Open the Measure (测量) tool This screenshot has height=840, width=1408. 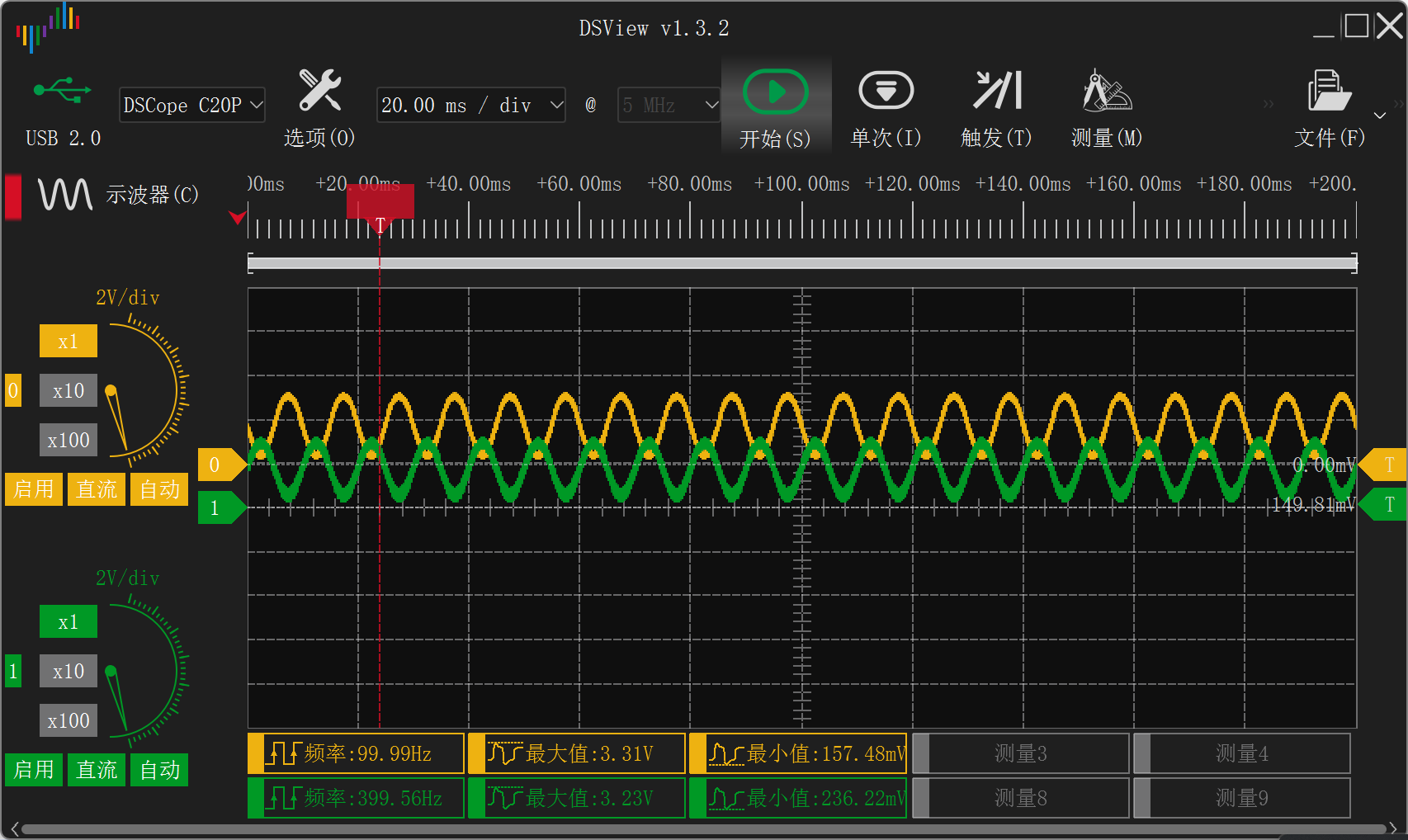tap(1107, 90)
